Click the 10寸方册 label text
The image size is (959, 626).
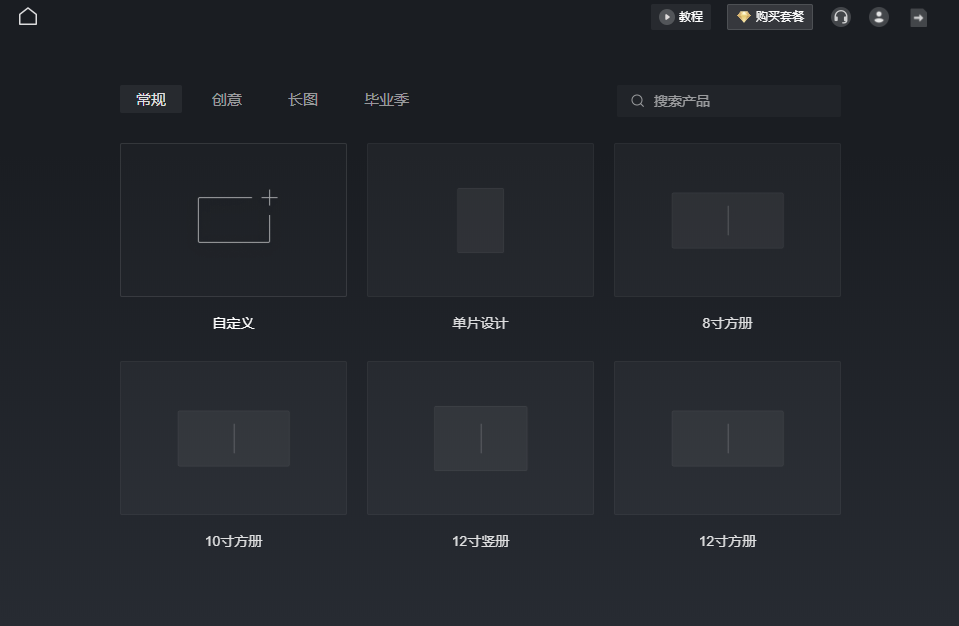click(234, 541)
